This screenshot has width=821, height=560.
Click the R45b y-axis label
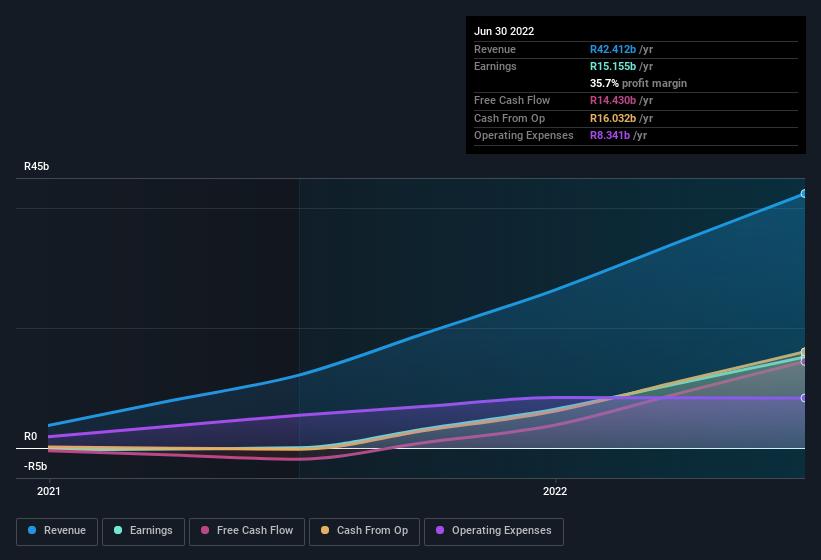point(37,166)
